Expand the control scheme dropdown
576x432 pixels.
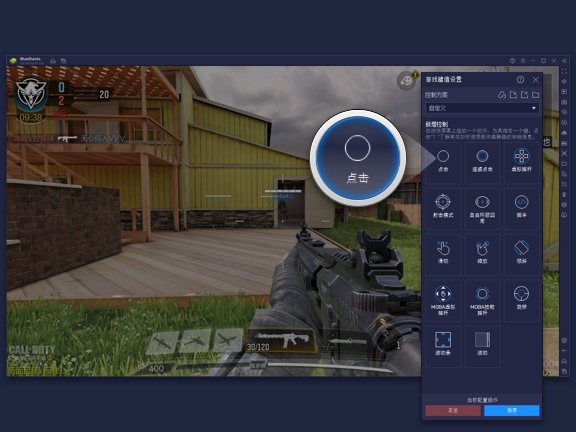coord(482,108)
